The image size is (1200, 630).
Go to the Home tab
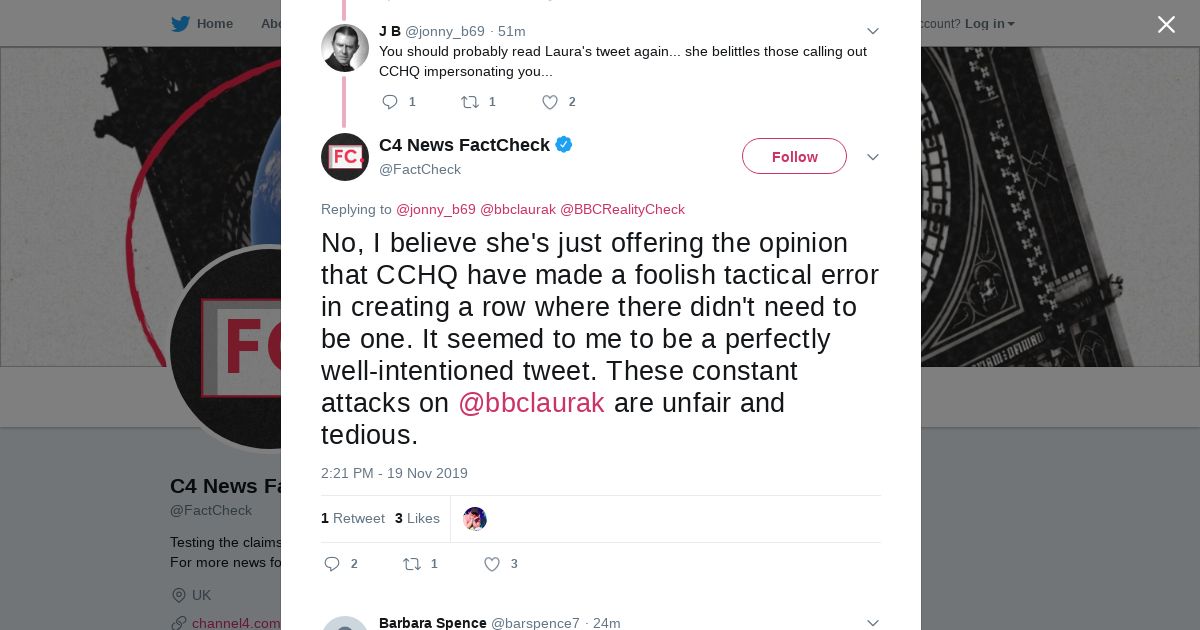pos(214,24)
